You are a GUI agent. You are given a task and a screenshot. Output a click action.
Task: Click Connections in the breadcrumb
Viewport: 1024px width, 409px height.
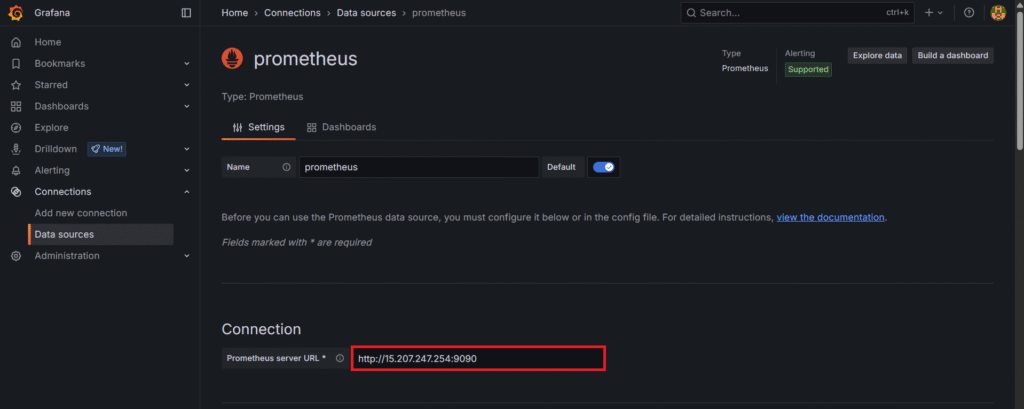(293, 13)
